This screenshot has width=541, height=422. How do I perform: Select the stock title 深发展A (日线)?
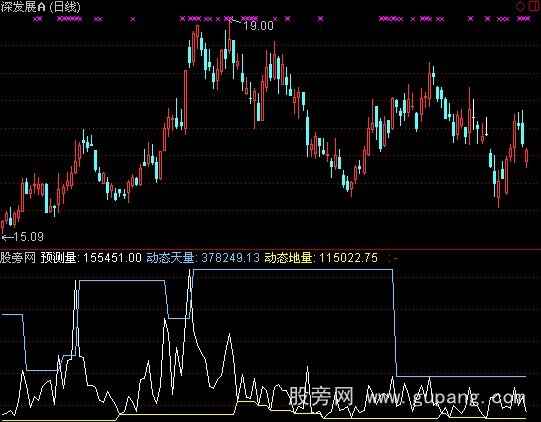(40, 7)
